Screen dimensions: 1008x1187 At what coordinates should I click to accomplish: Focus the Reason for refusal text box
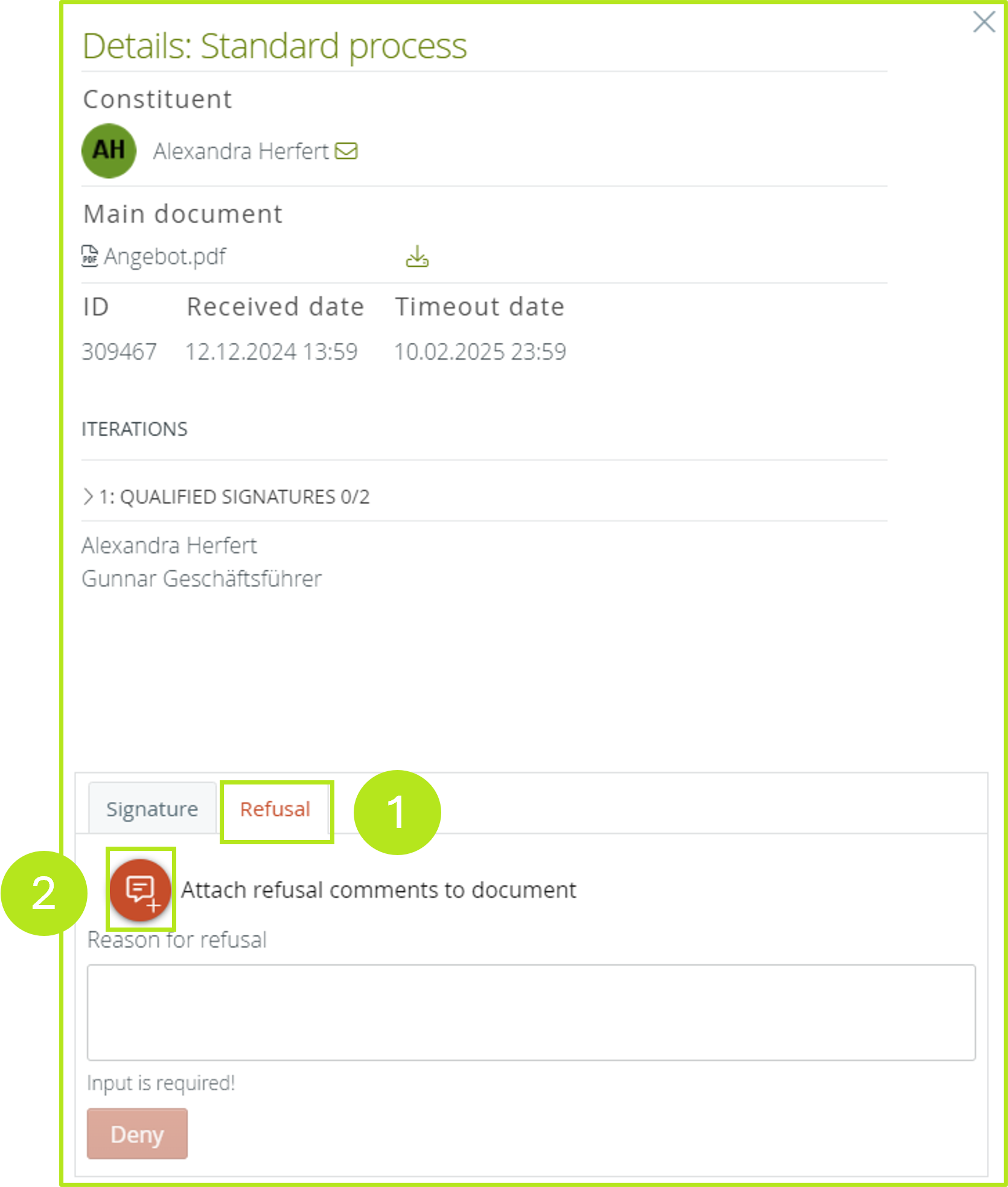[x=531, y=1012]
